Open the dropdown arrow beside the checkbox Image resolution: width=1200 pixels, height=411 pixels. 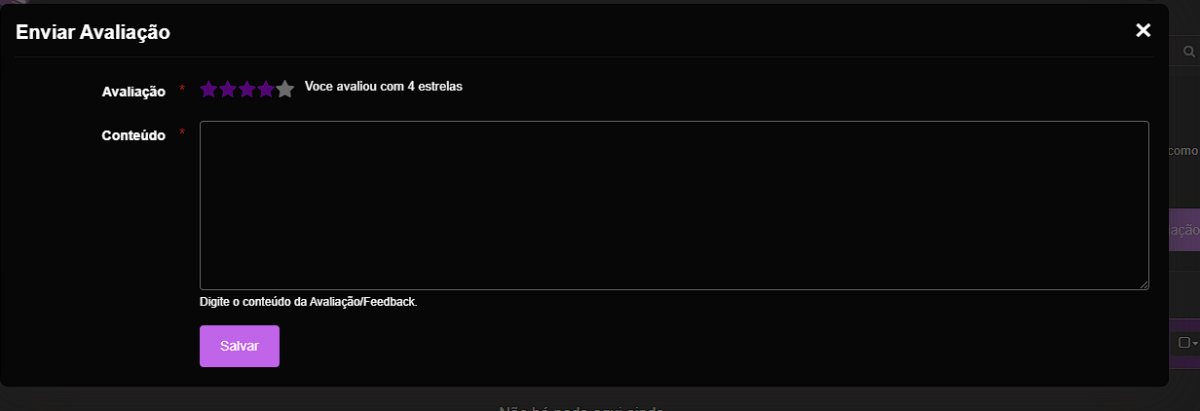coord(1195,344)
